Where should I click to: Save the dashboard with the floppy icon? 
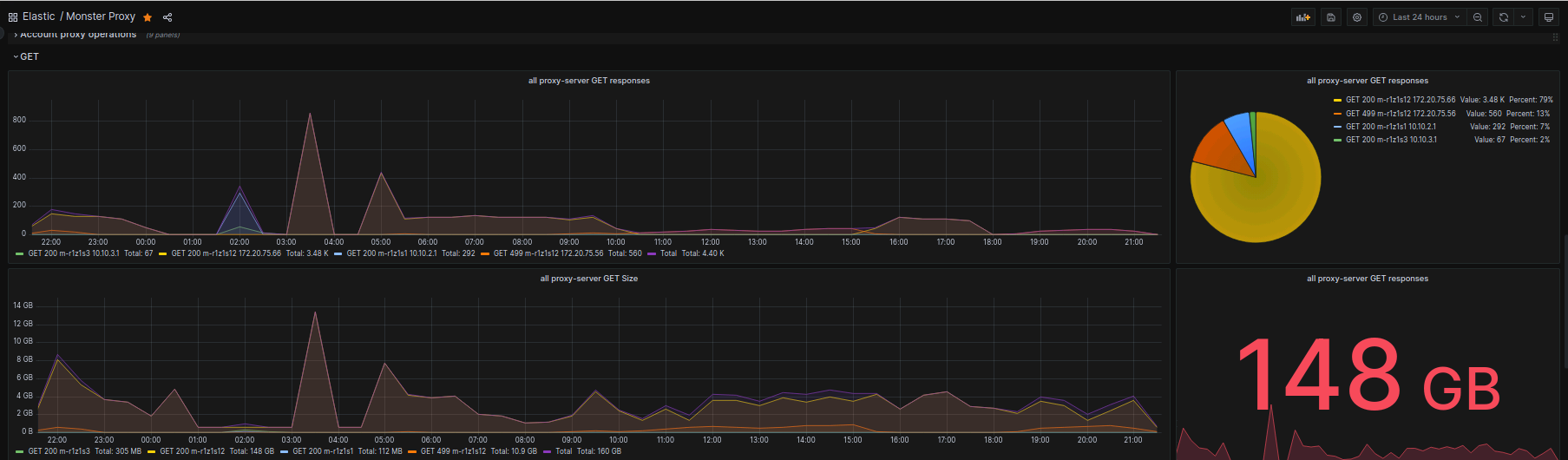tap(1331, 17)
